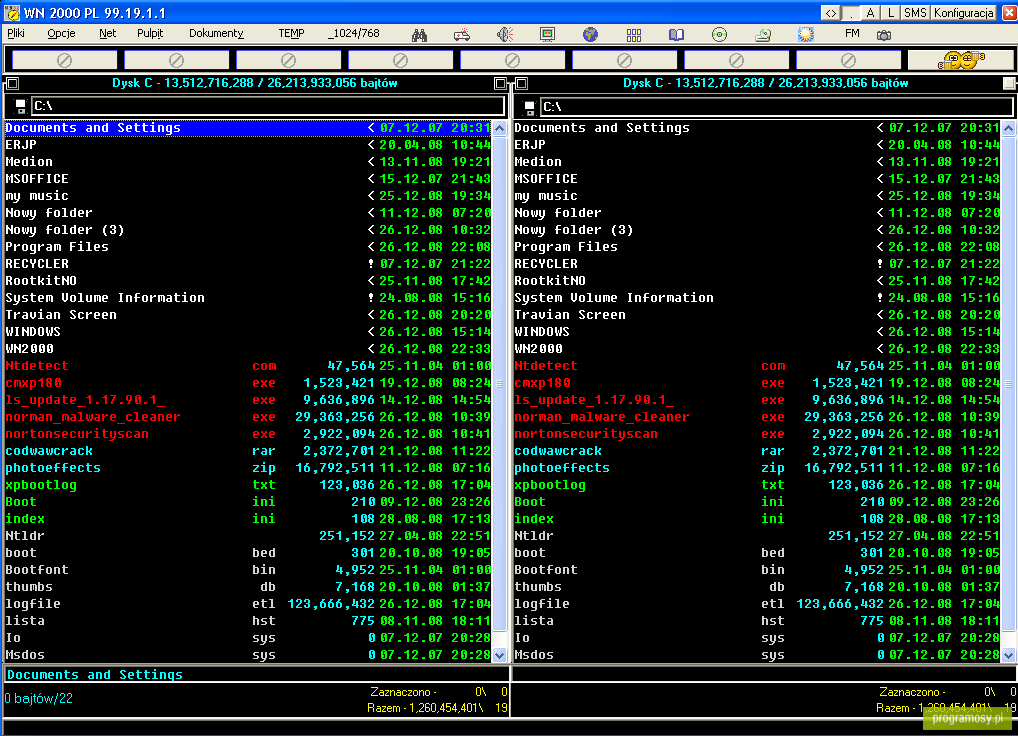Click the right panel C:\ path field
The image size is (1018, 736).
776,106
